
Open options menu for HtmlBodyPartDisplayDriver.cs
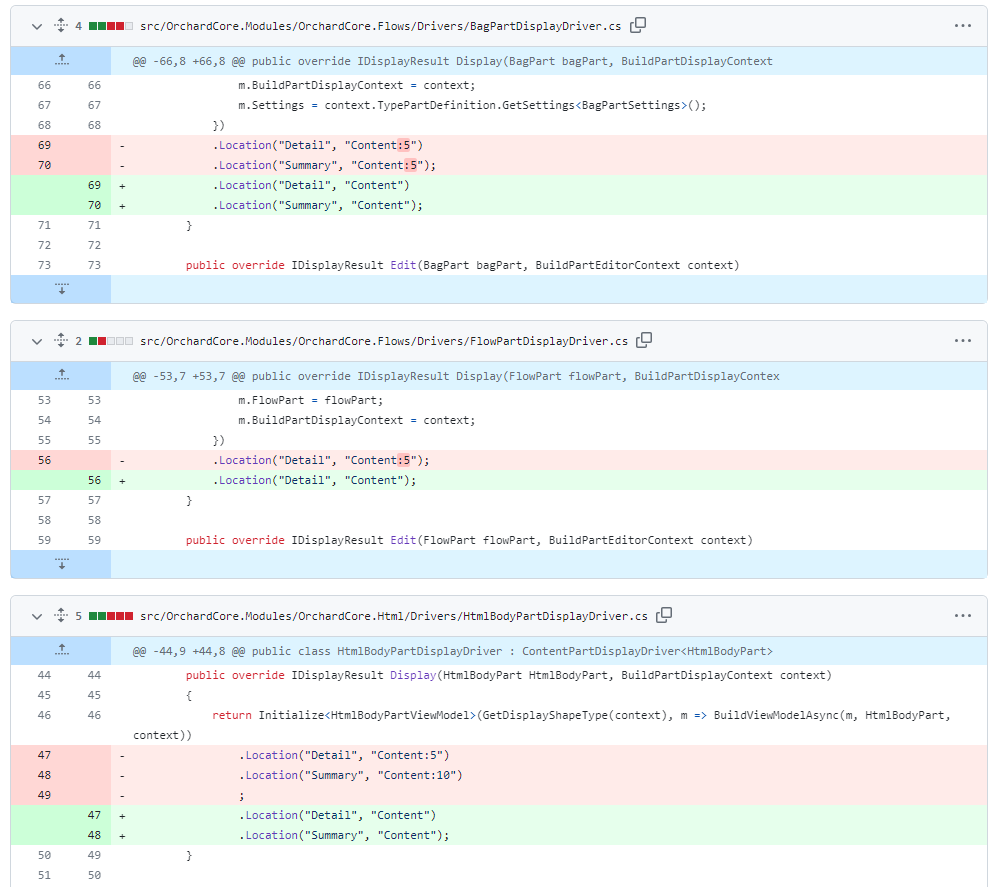[962, 616]
